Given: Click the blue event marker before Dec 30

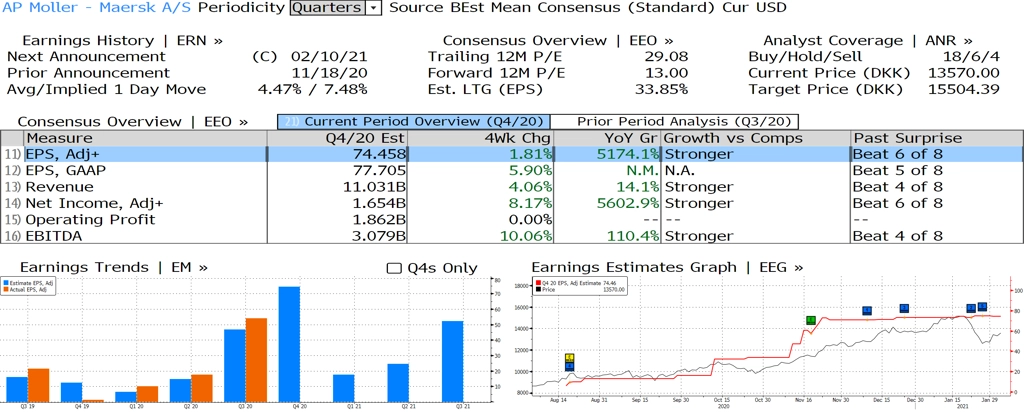Looking at the screenshot, I should pyautogui.click(x=904, y=308).
